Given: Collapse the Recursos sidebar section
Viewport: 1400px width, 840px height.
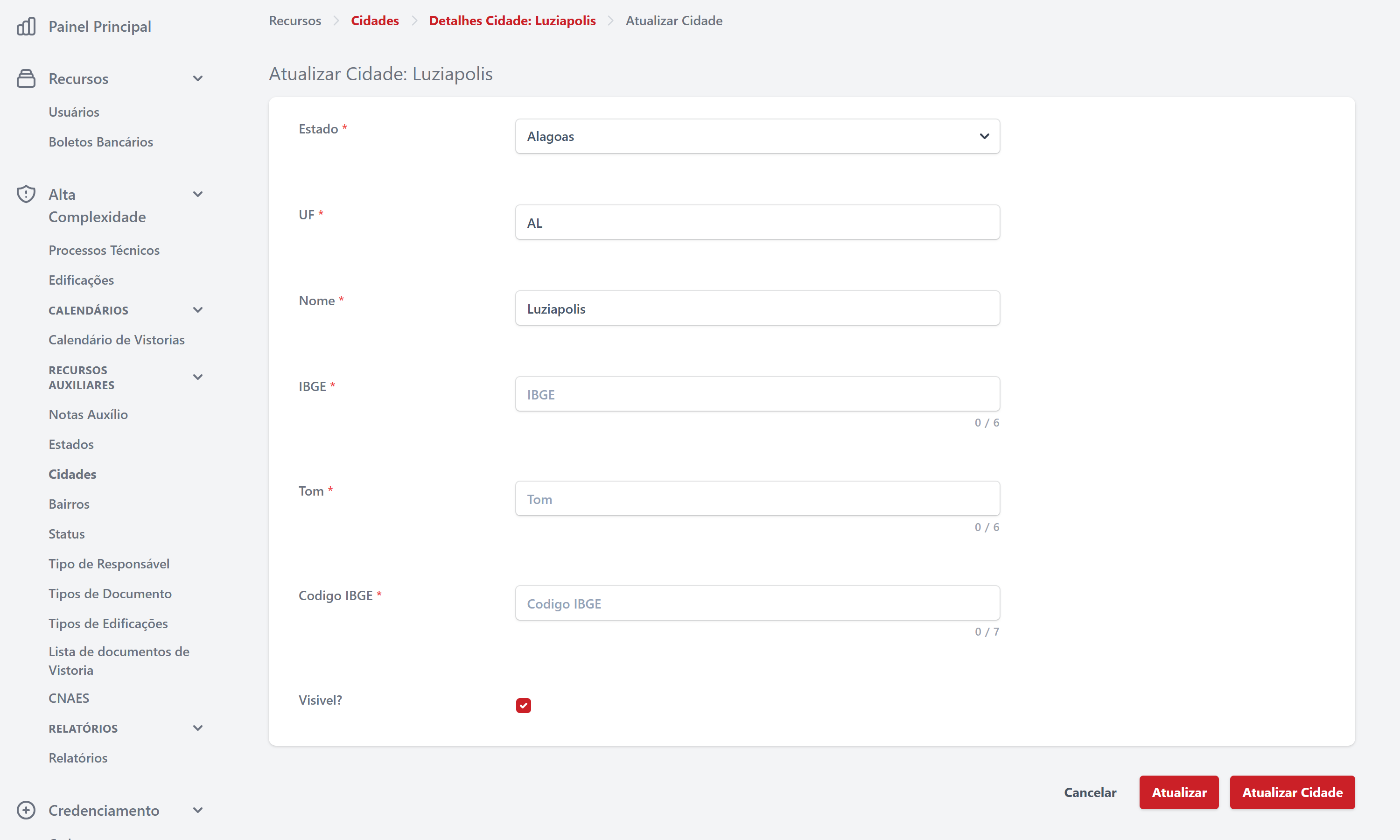Looking at the screenshot, I should click(x=197, y=79).
